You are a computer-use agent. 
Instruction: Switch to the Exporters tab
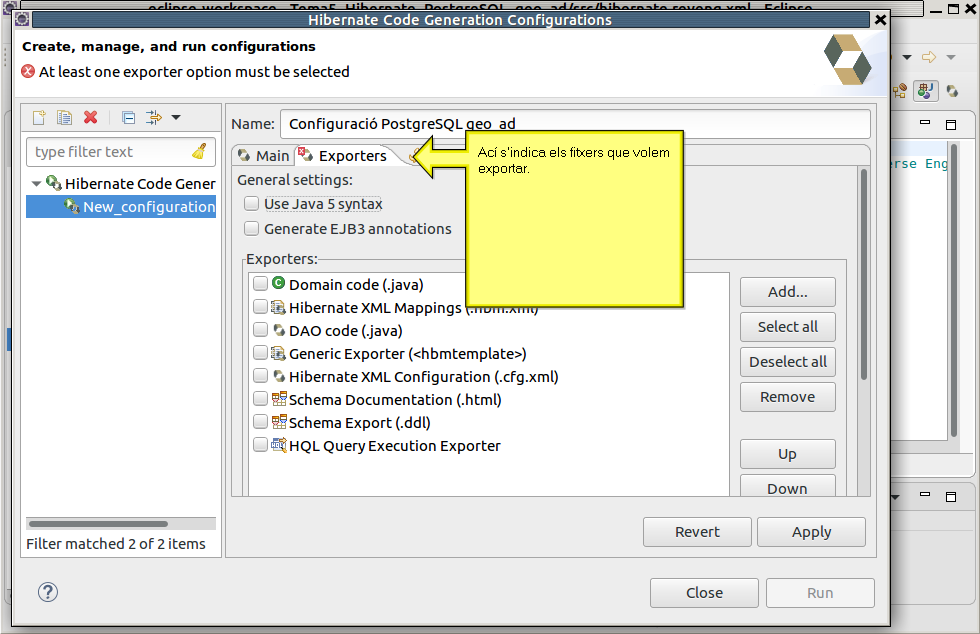click(x=342, y=156)
